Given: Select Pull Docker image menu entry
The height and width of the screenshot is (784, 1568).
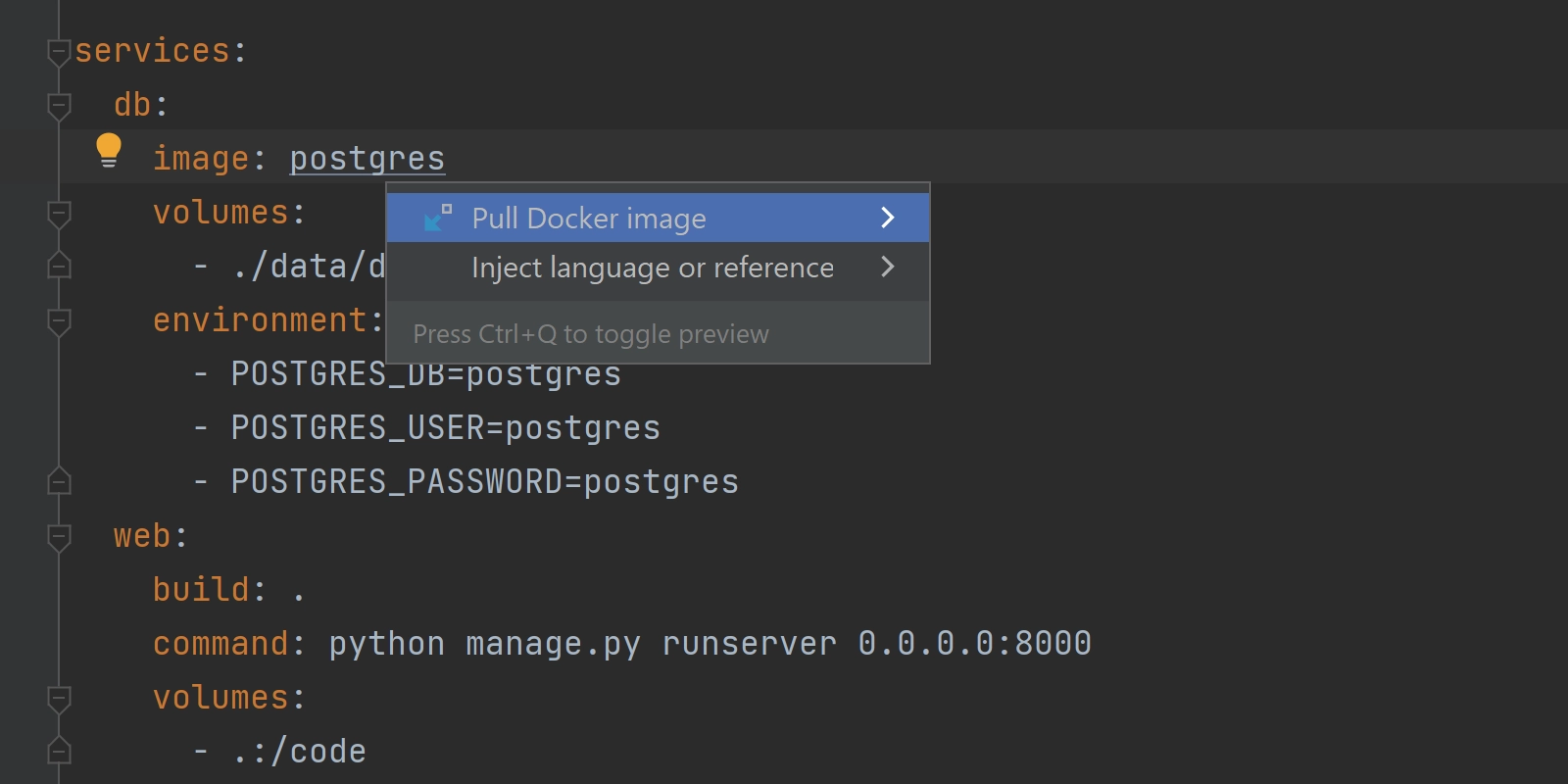Looking at the screenshot, I should click(658, 218).
